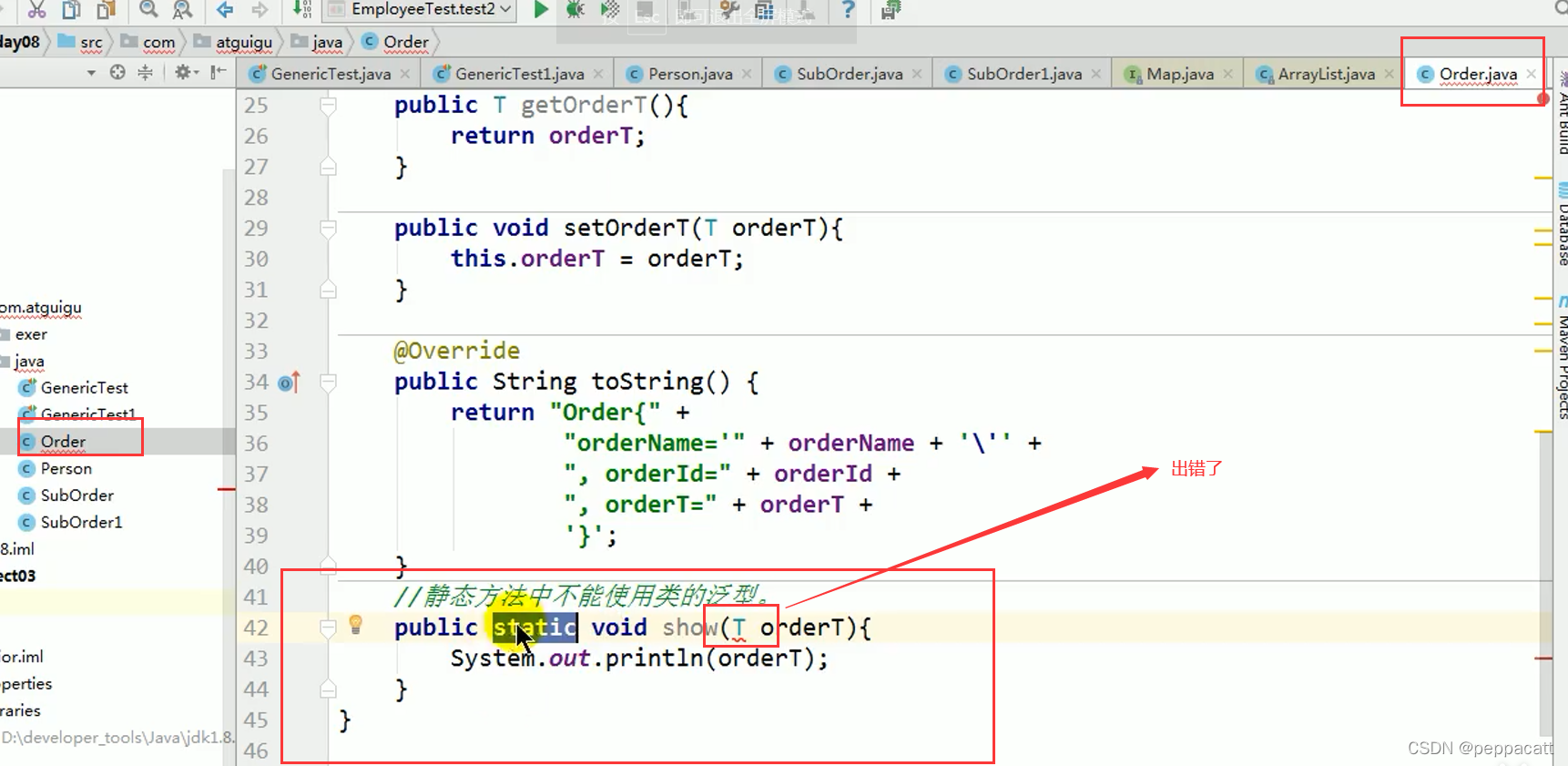The height and width of the screenshot is (766, 1568).
Task: Collapse the show method fold on line 42
Action: coord(328,628)
